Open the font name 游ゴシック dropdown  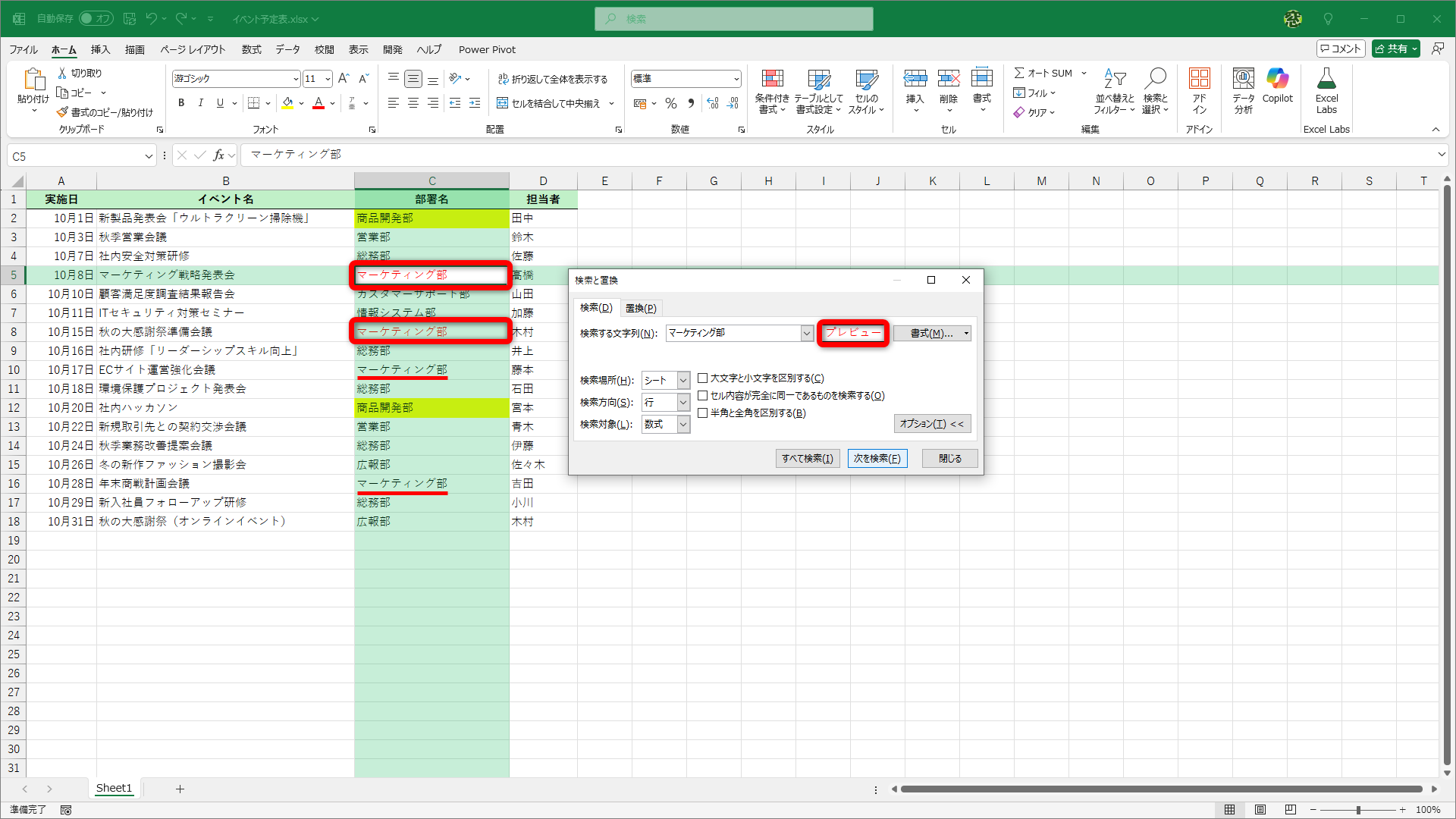[296, 79]
